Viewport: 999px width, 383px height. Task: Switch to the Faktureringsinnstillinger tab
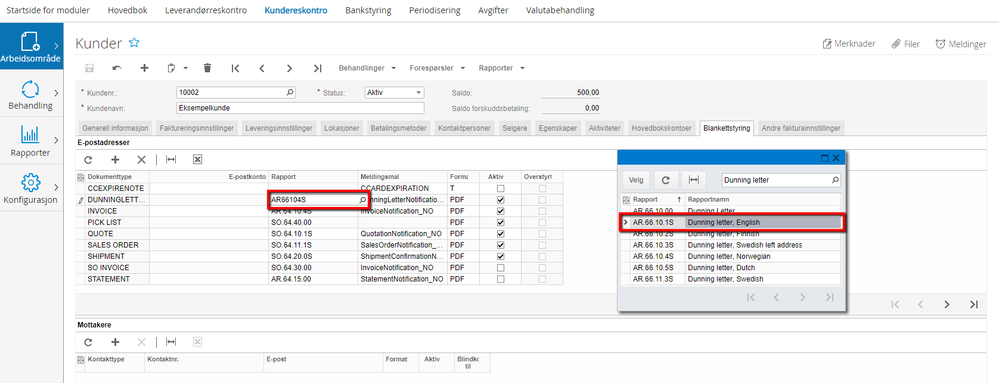tap(197, 128)
